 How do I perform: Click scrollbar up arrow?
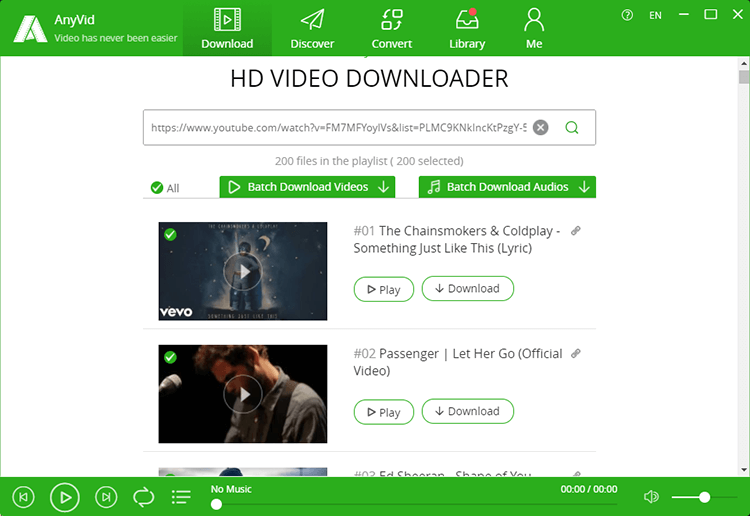744,63
